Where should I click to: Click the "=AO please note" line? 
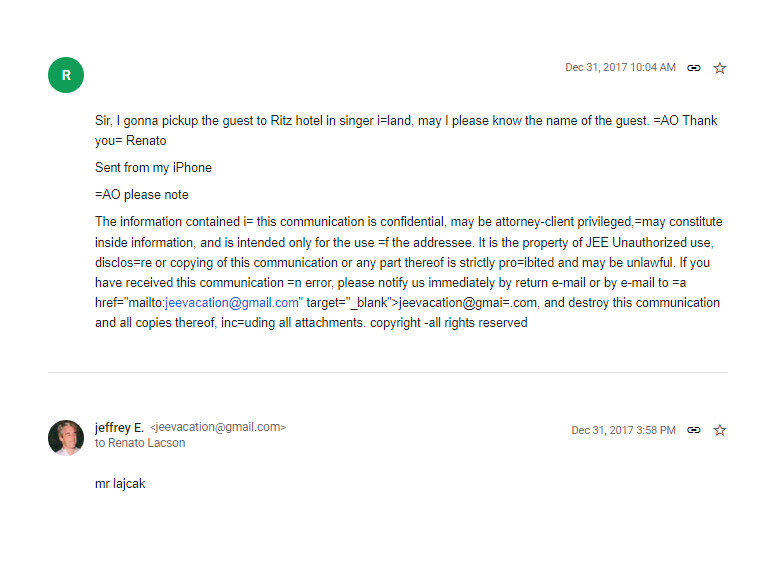pos(142,195)
